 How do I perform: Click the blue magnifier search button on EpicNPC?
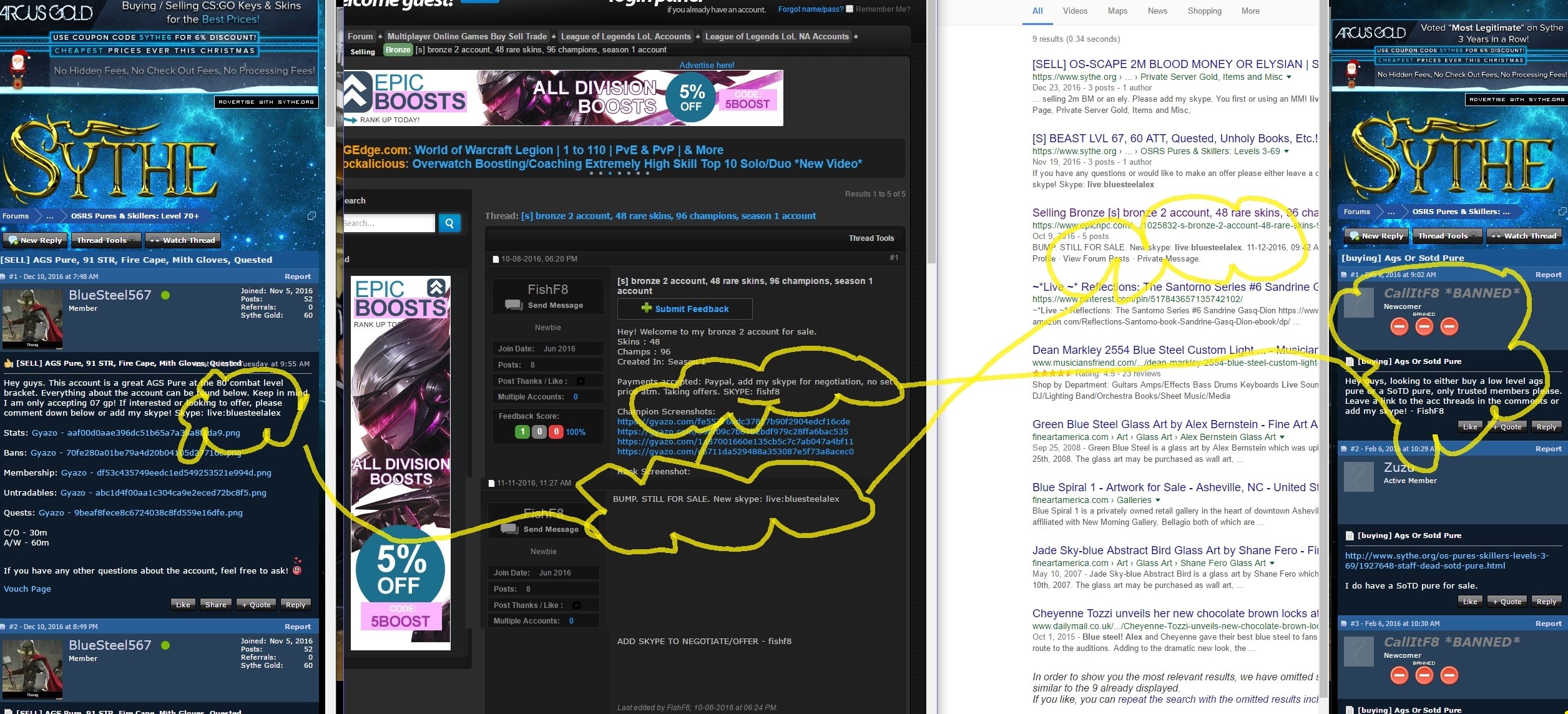[449, 223]
